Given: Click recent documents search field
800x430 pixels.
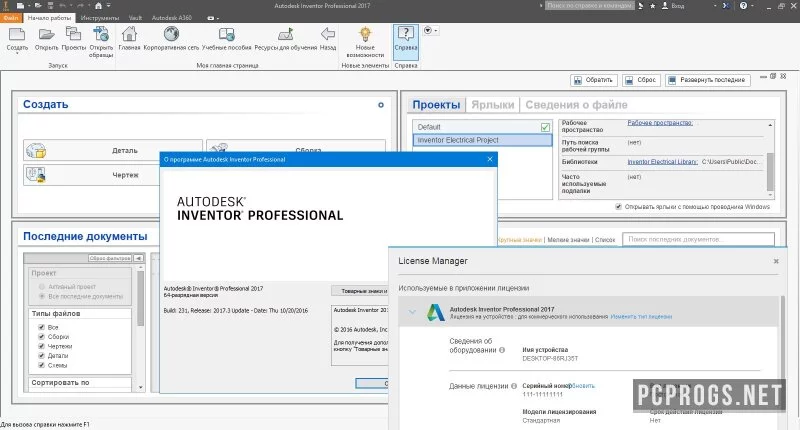Looking at the screenshot, I should 698,239.
